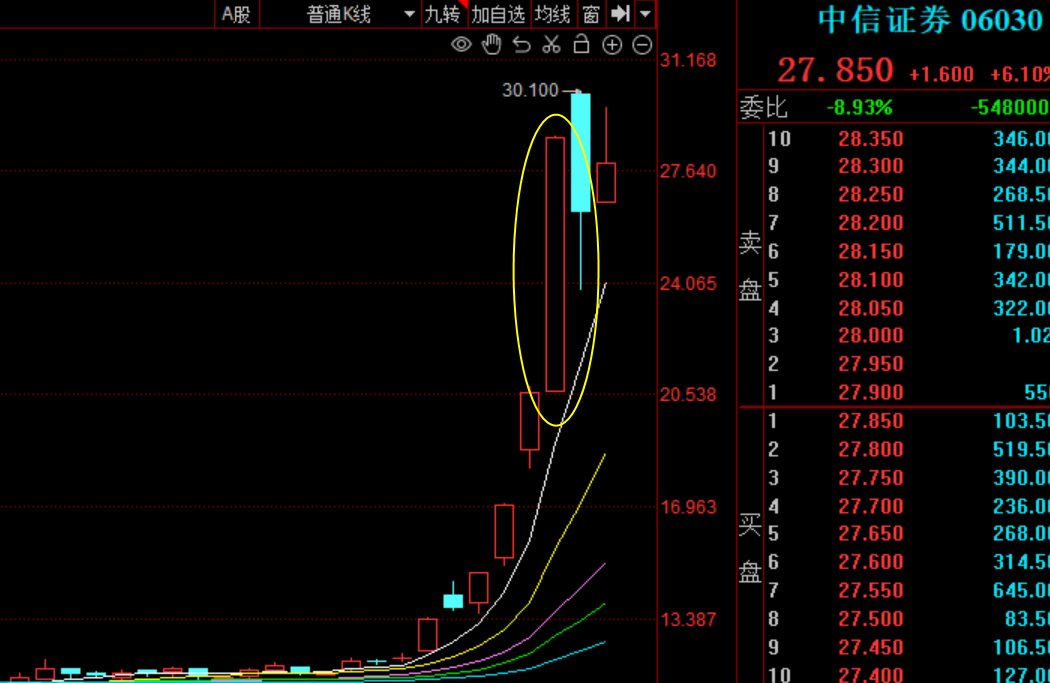Viewport: 1050px width, 683px height.
Task: Zoom out with the minus circle icon
Action: tap(642, 44)
